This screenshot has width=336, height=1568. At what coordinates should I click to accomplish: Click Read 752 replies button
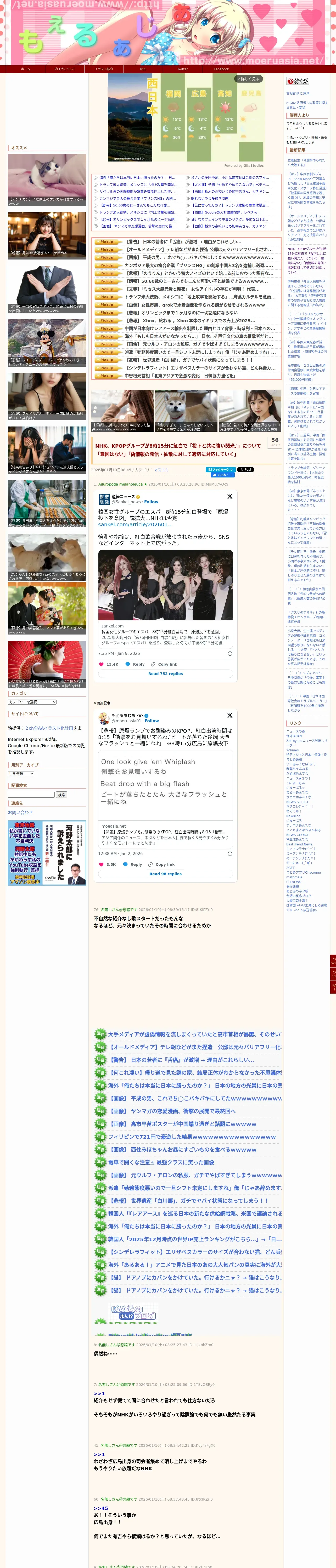point(165,673)
